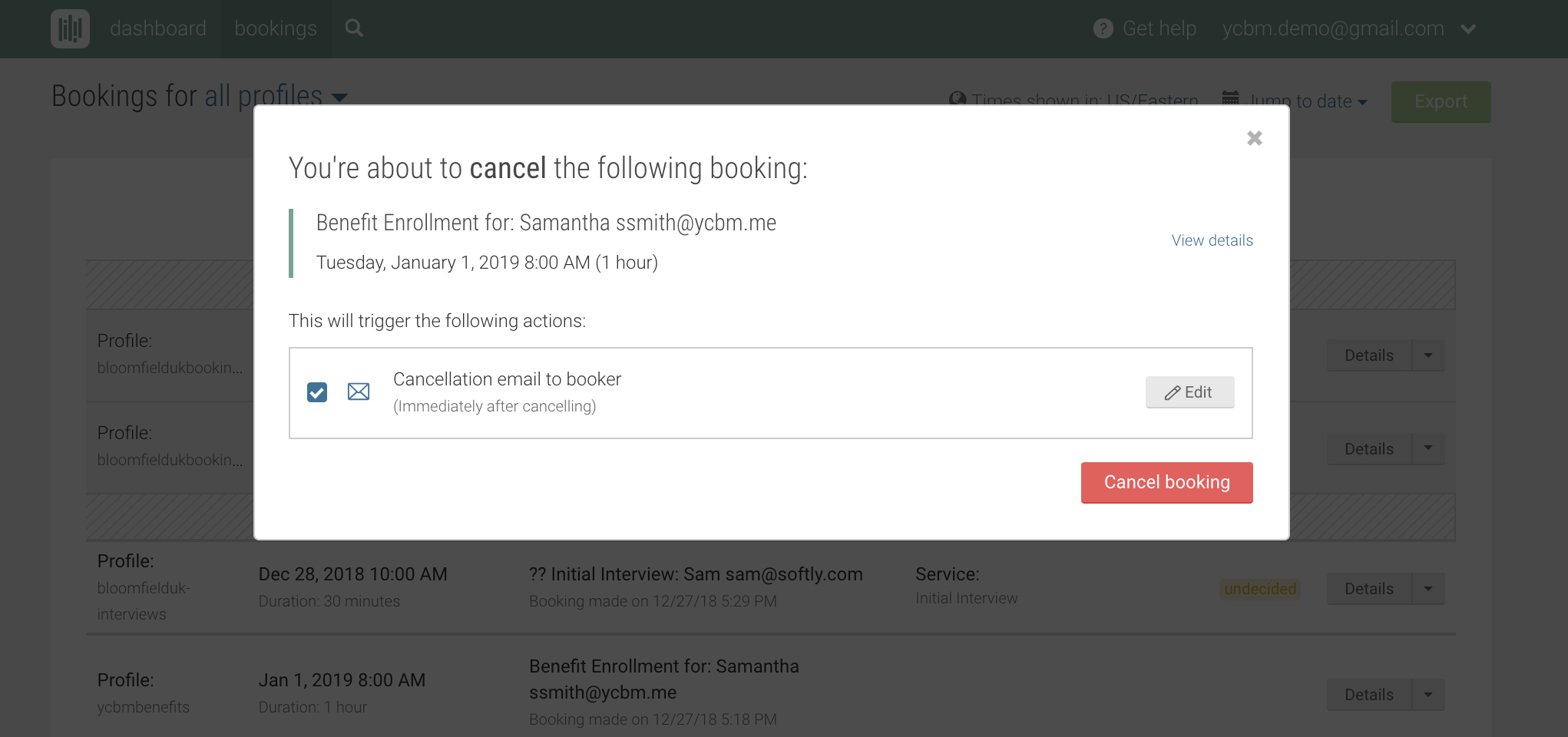Viewport: 1568px width, 737px height.
Task: Go to the dashboard tab
Action: pos(158,28)
